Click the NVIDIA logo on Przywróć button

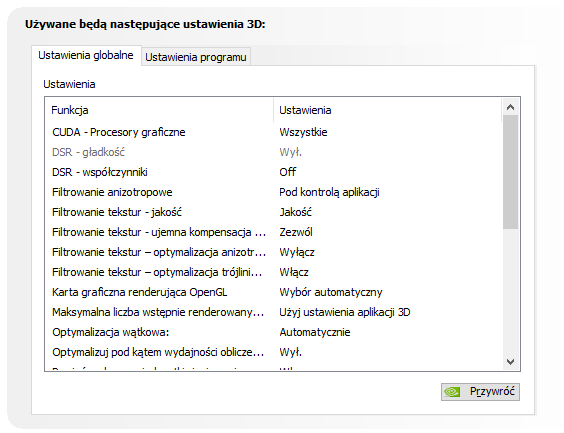click(x=452, y=392)
